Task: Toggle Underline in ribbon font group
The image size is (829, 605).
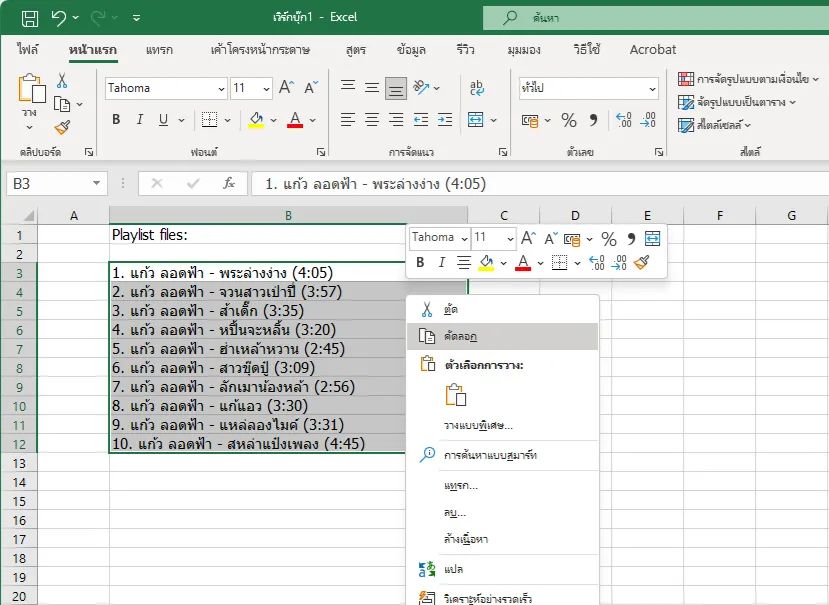Action: pos(163,120)
